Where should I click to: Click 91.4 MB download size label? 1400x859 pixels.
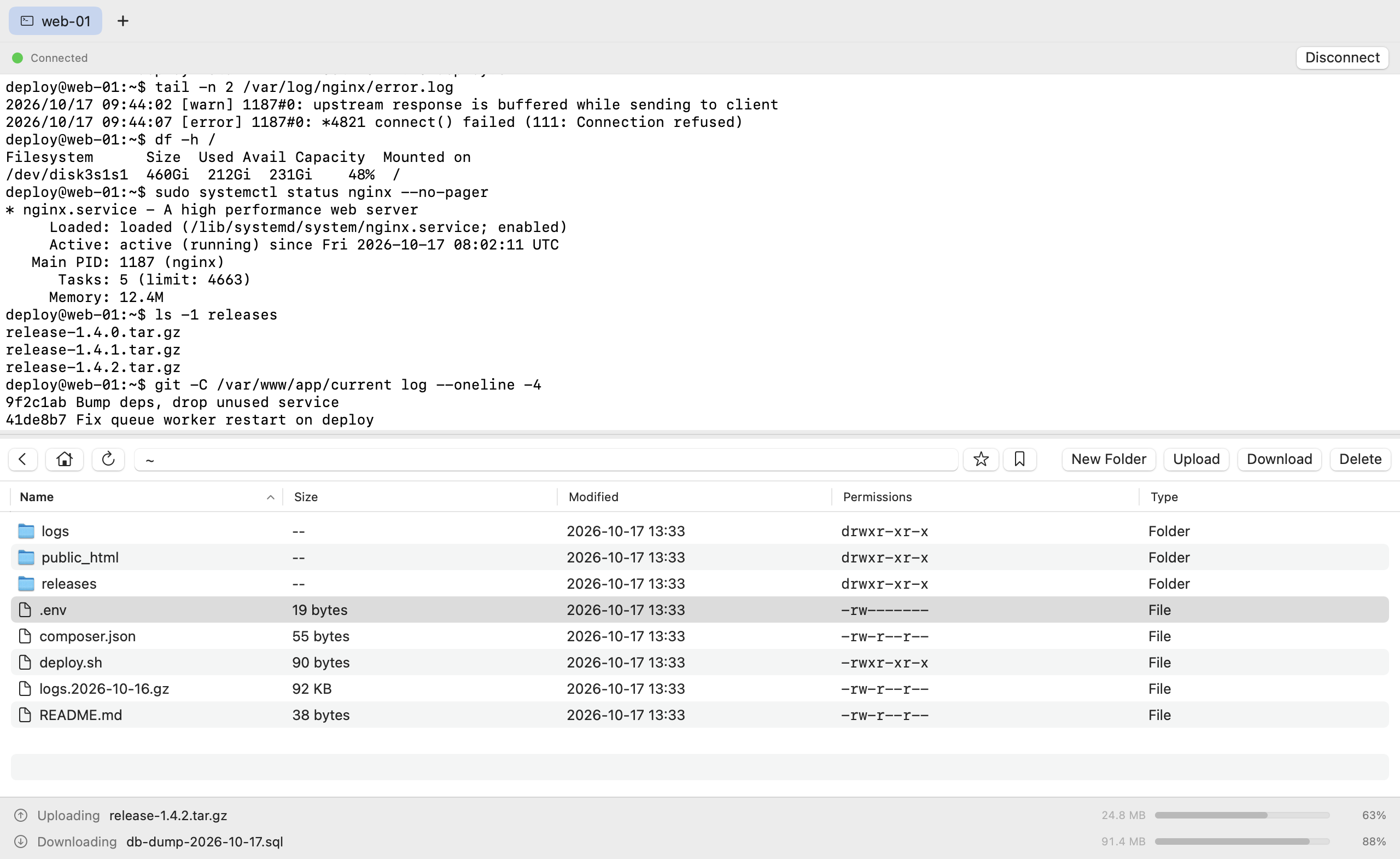click(x=1123, y=841)
